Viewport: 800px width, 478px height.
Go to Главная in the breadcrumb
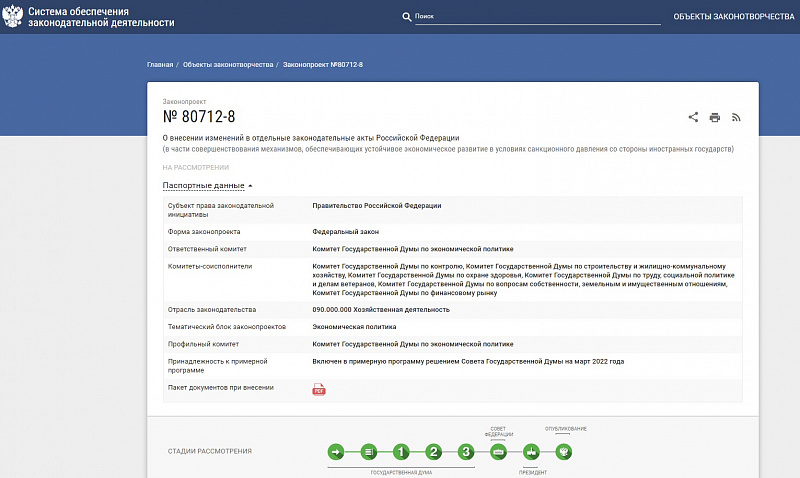[x=160, y=64]
